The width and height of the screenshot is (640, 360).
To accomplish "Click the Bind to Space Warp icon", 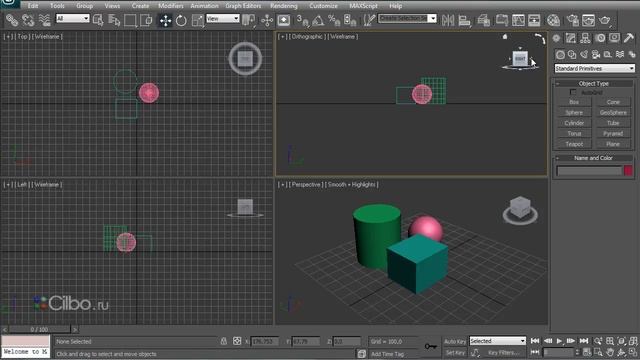I will tap(44, 20).
